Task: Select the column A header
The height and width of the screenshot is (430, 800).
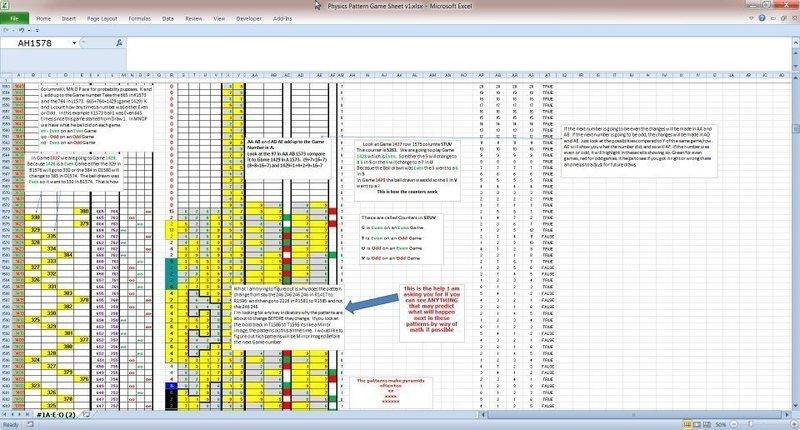Action: click(18, 75)
